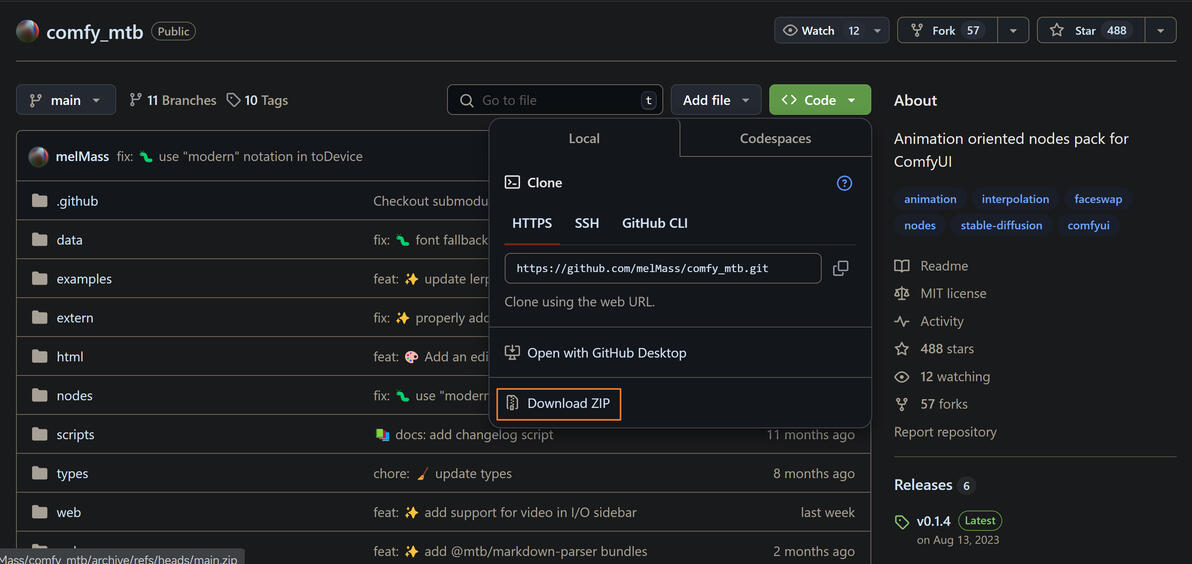The width and height of the screenshot is (1192, 564).
Task: Click Download ZIP
Action: (x=559, y=404)
